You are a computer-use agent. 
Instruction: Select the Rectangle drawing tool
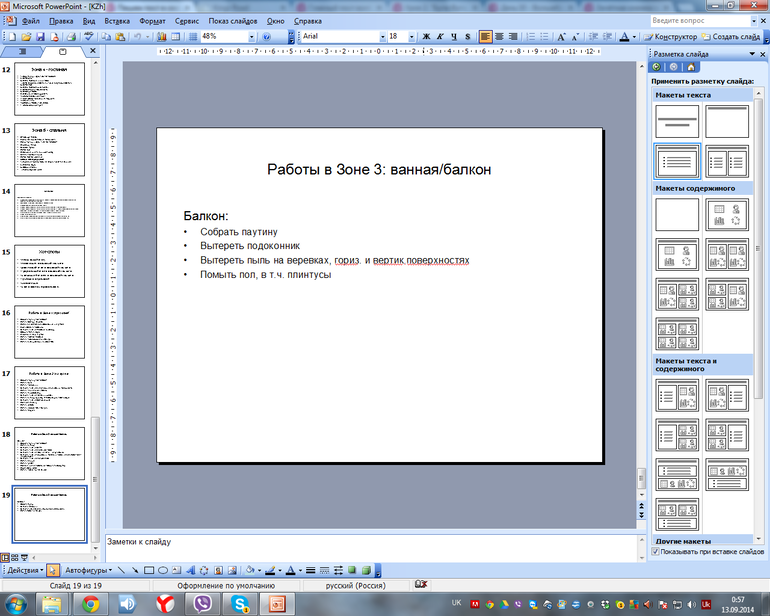147,570
